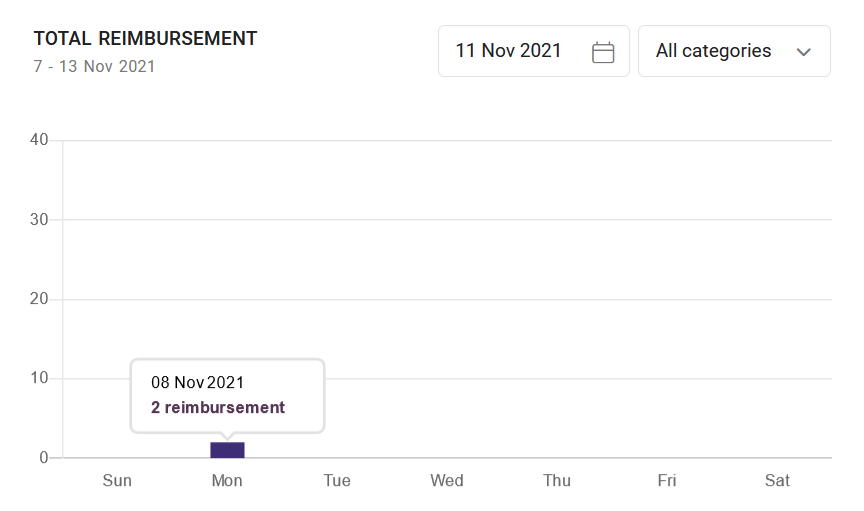Open the calendar date picker icon
Screen dimensions: 864x511
tap(603, 52)
